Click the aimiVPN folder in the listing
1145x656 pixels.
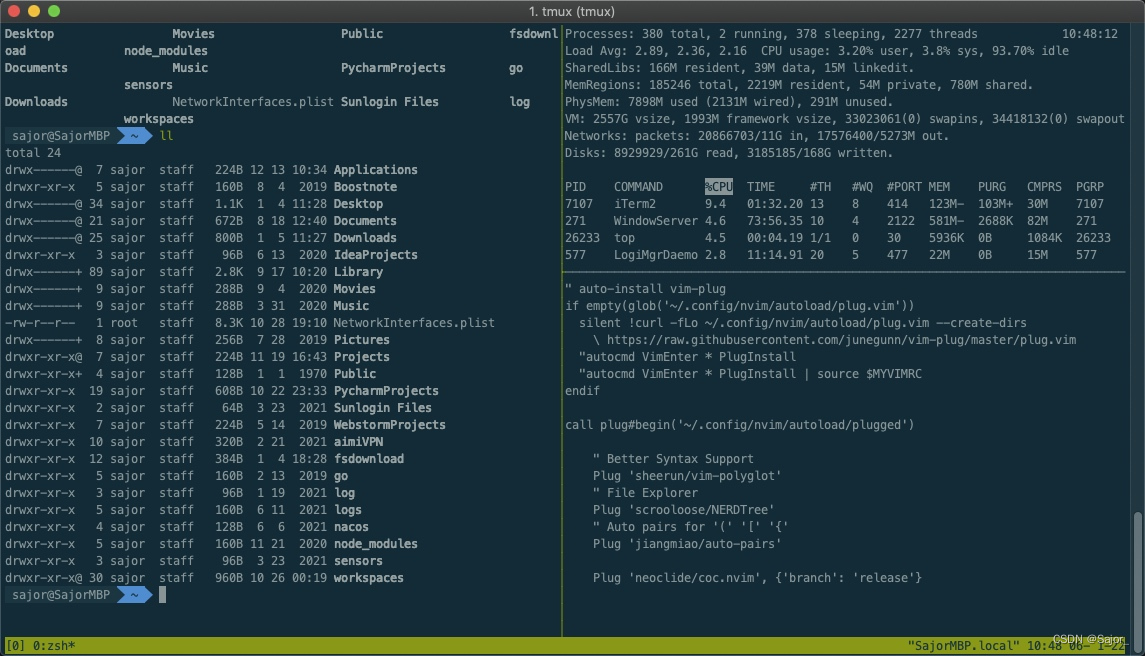[x=359, y=441]
